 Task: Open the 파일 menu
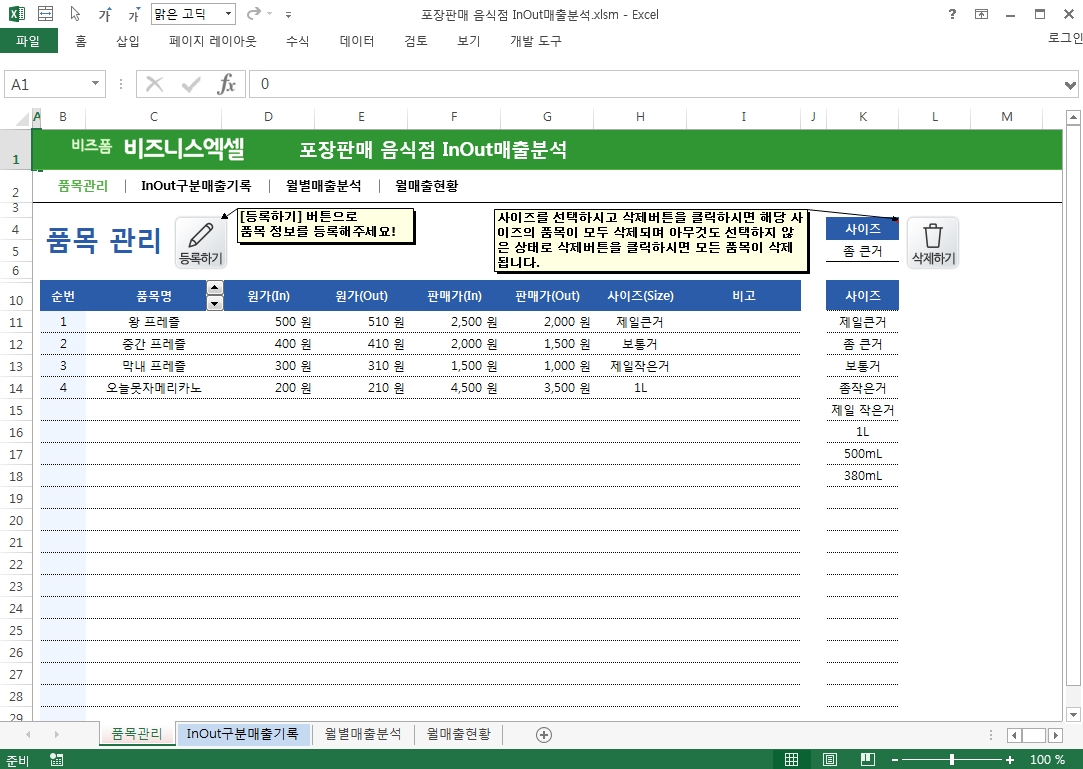28,41
